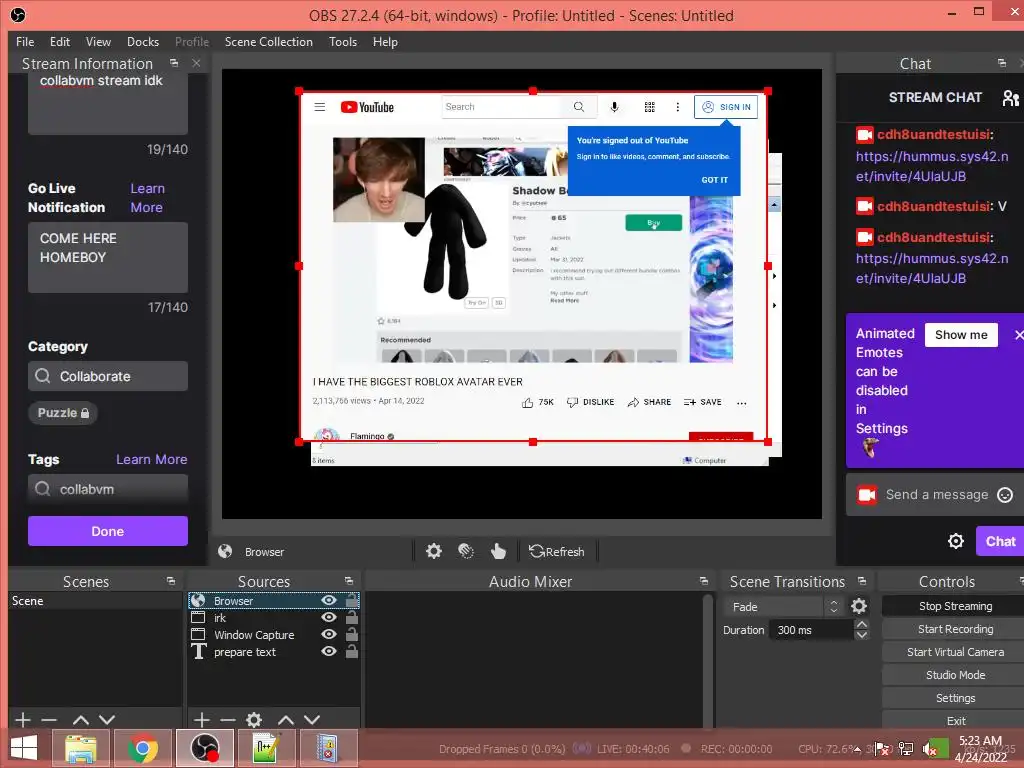Open the Help menu
Image resolution: width=1024 pixels, height=768 pixels.
point(385,42)
